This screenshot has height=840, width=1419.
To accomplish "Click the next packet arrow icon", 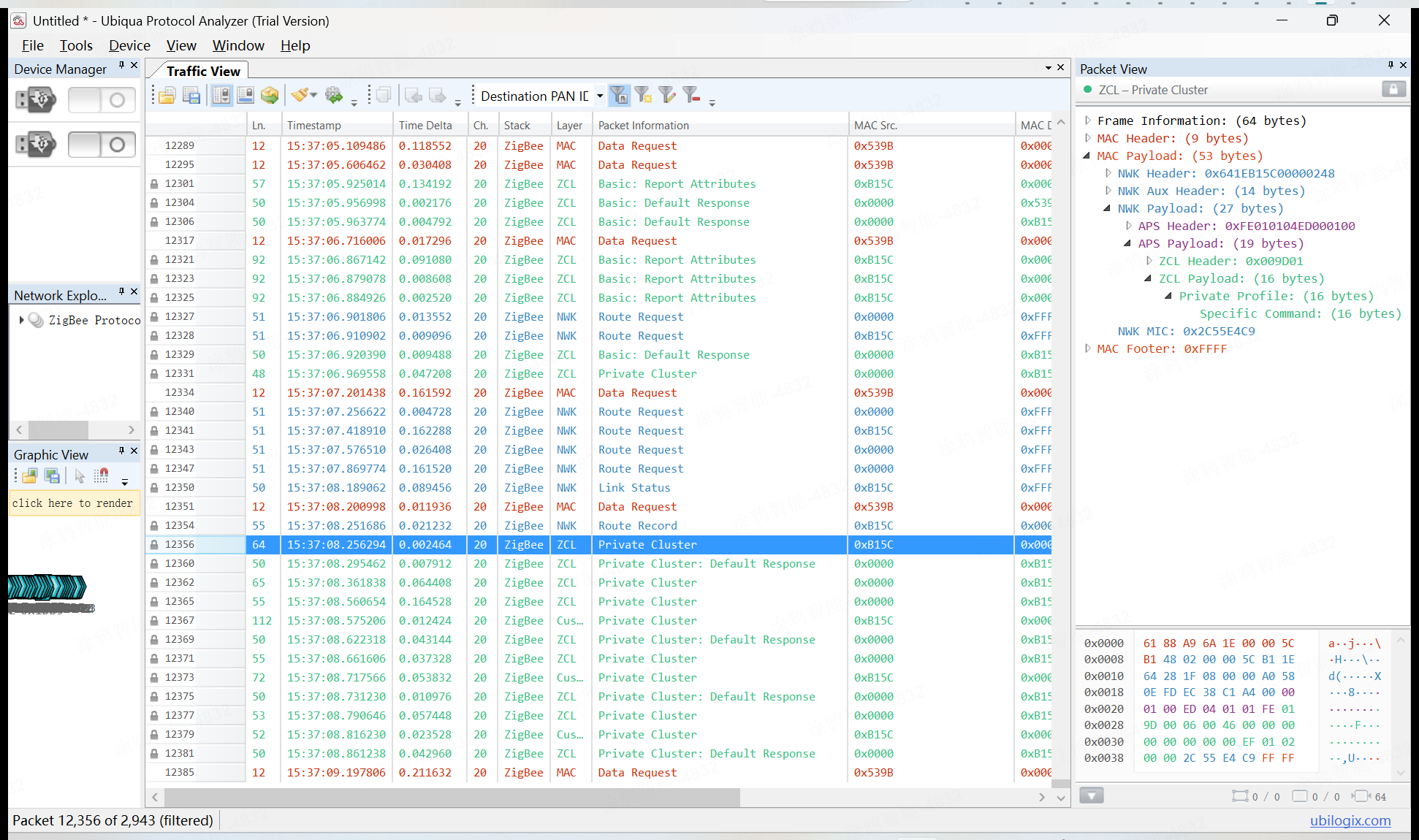I will click(438, 96).
